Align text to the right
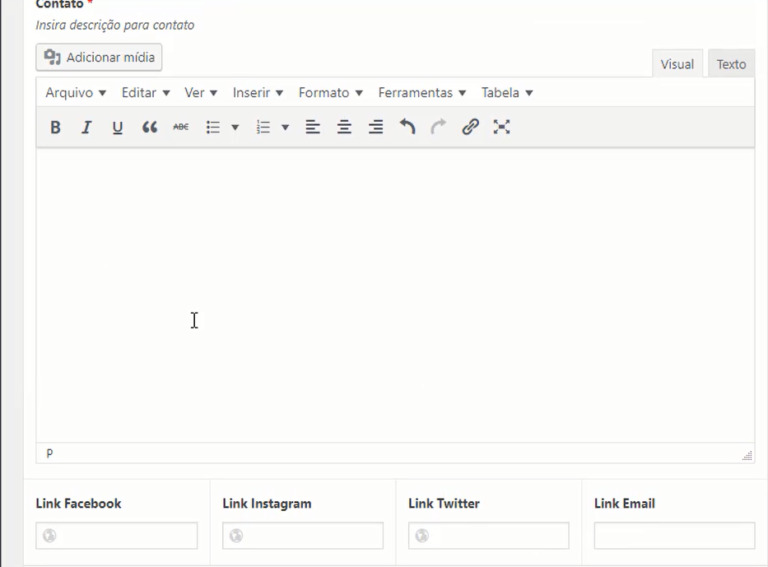This screenshot has width=768, height=567. [376, 127]
